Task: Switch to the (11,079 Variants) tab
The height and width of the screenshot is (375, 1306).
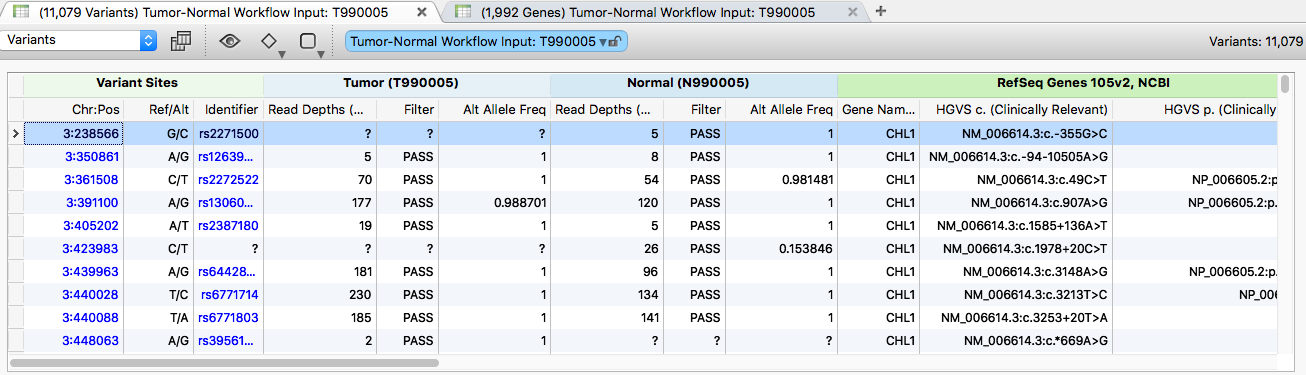Action: tap(218, 12)
